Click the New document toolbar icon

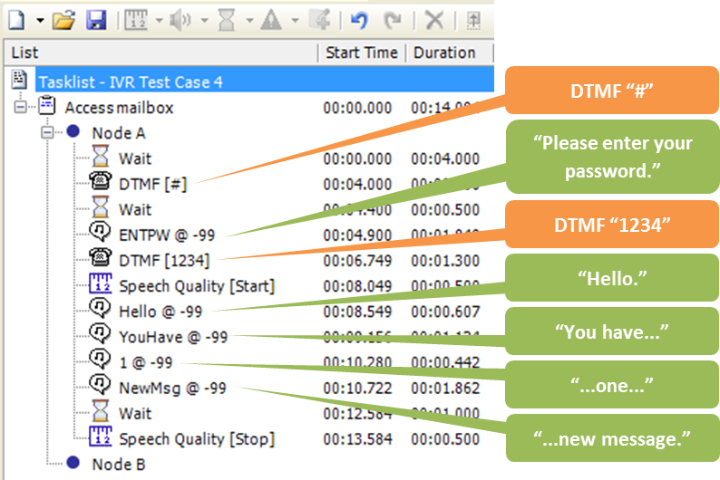(16, 19)
